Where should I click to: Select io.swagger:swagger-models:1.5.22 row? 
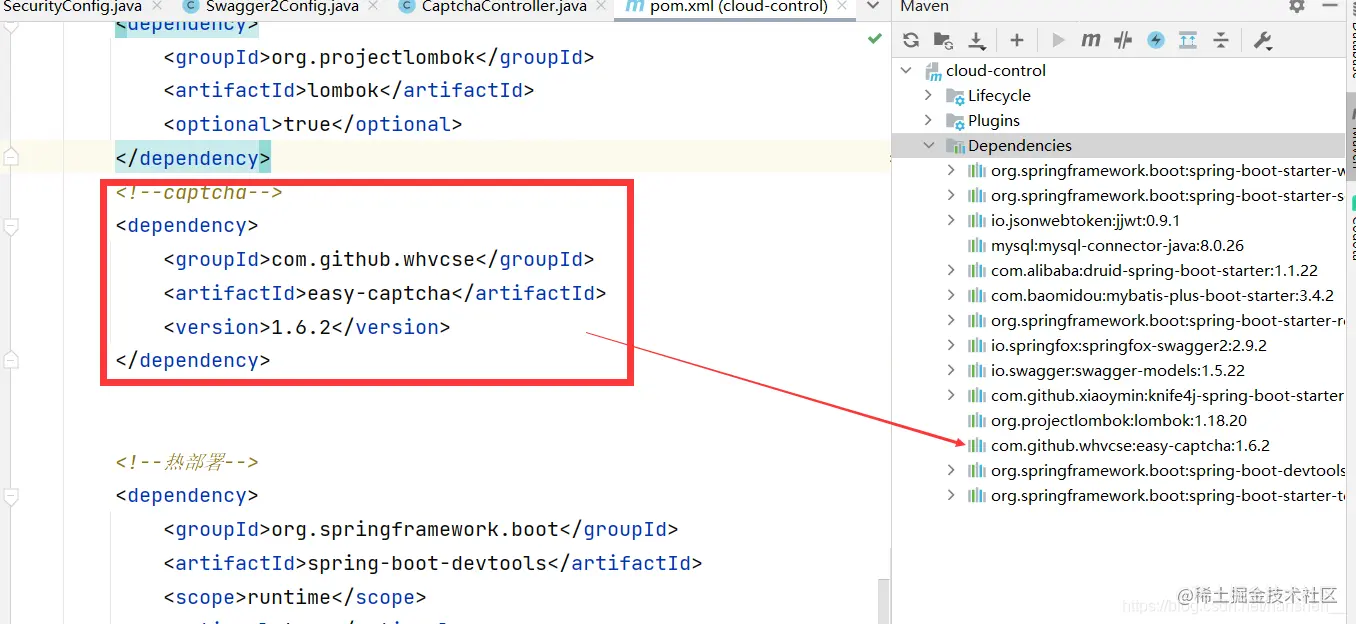pos(1118,371)
